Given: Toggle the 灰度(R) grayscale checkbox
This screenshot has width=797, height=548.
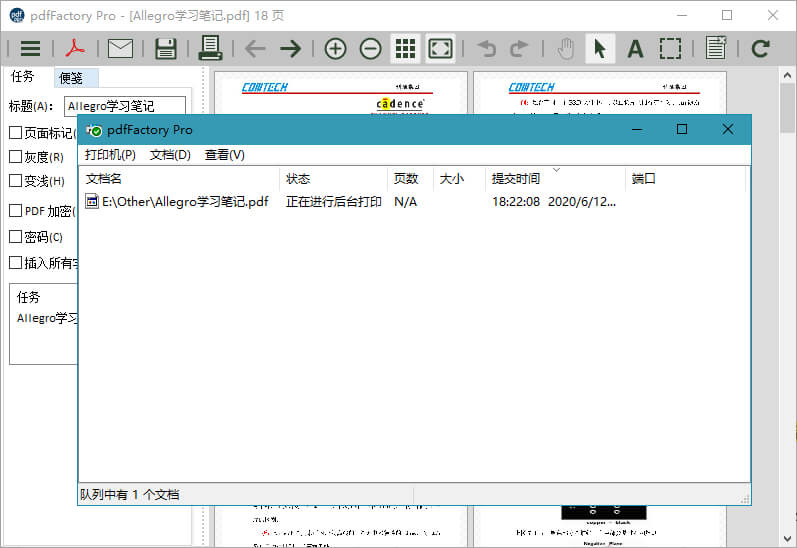Looking at the screenshot, I should pyautogui.click(x=15, y=157).
